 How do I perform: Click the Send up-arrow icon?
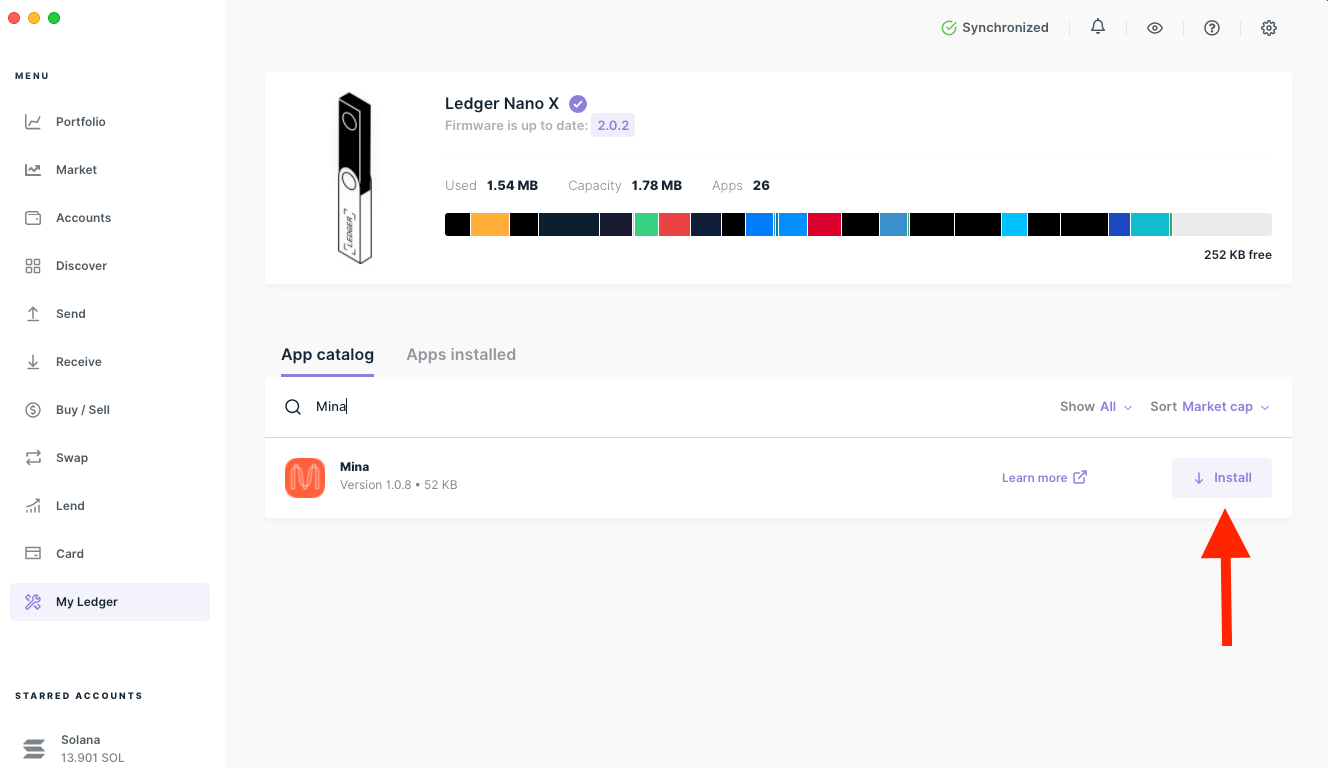(x=33, y=314)
